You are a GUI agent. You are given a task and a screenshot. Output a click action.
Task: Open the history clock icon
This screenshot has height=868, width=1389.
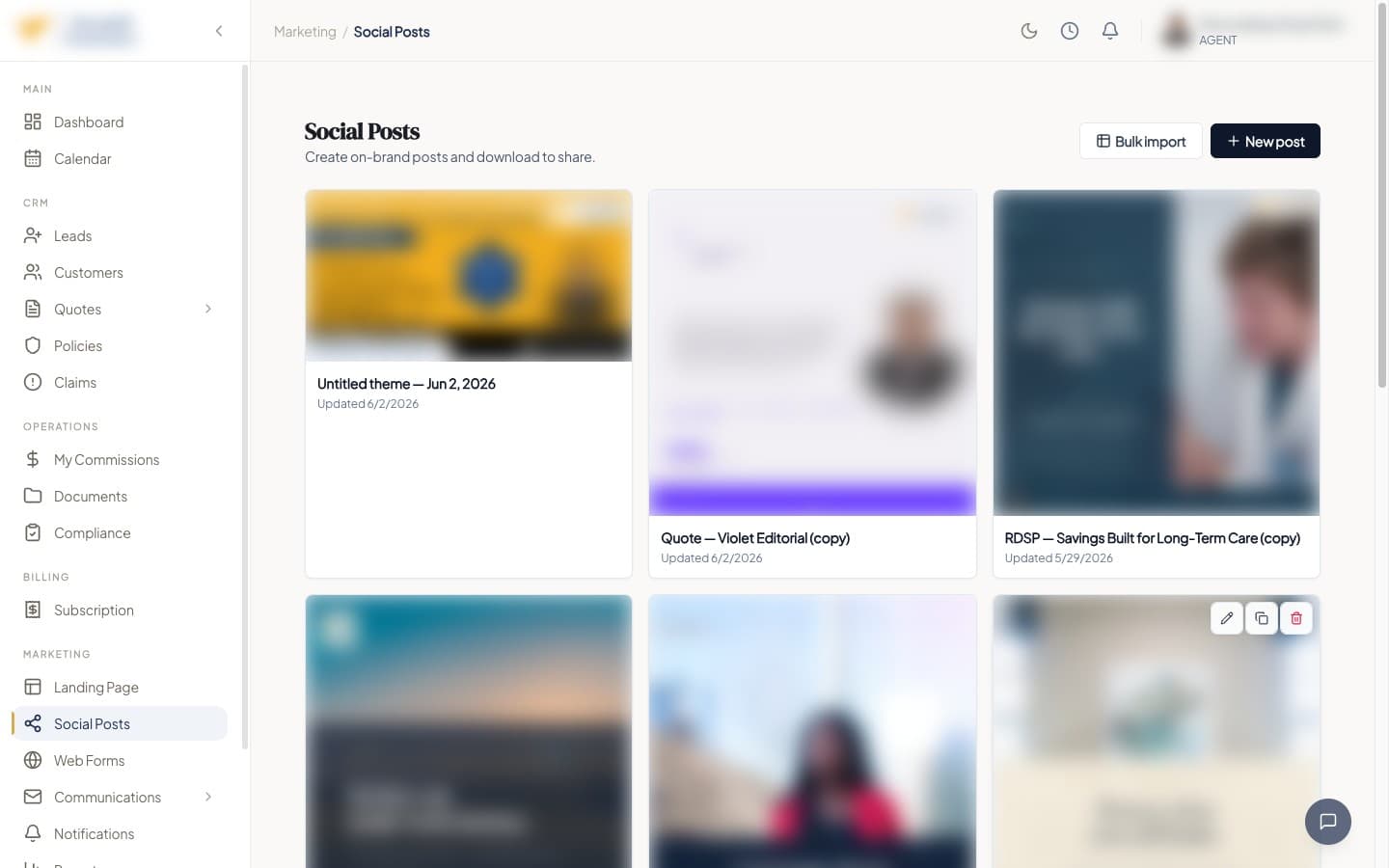[x=1070, y=31]
